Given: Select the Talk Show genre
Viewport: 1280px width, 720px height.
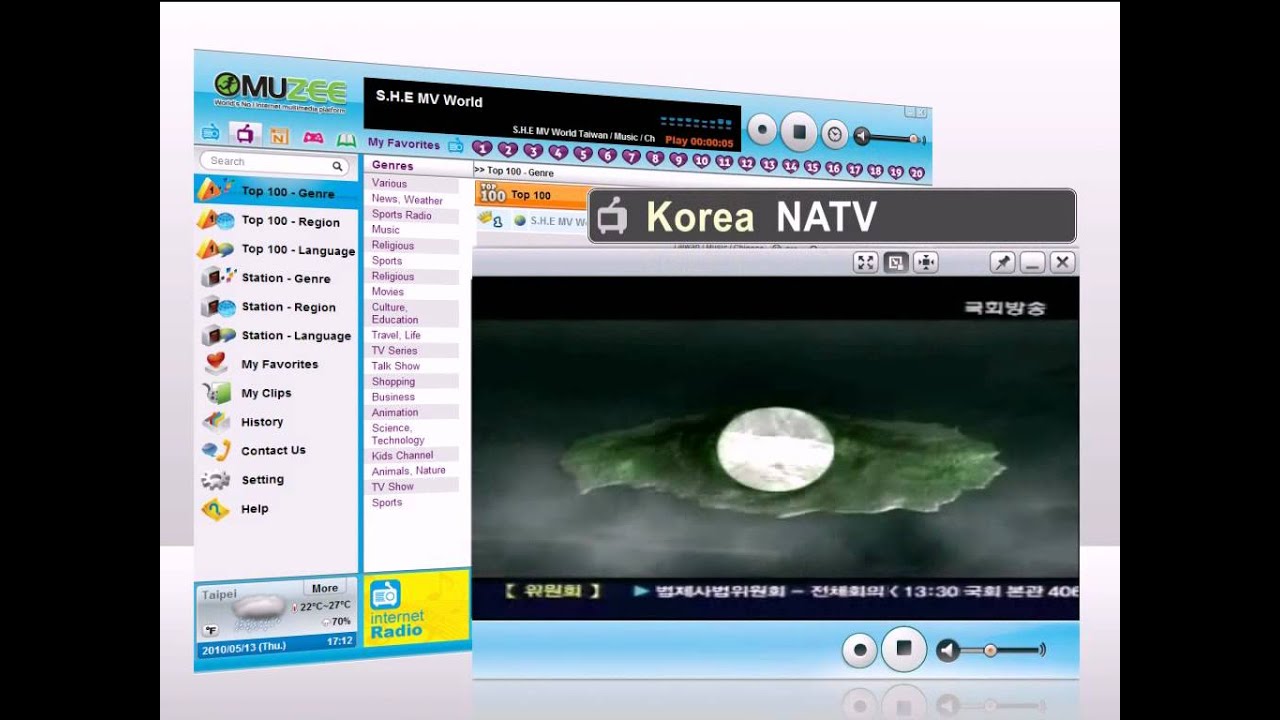Looking at the screenshot, I should [396, 366].
